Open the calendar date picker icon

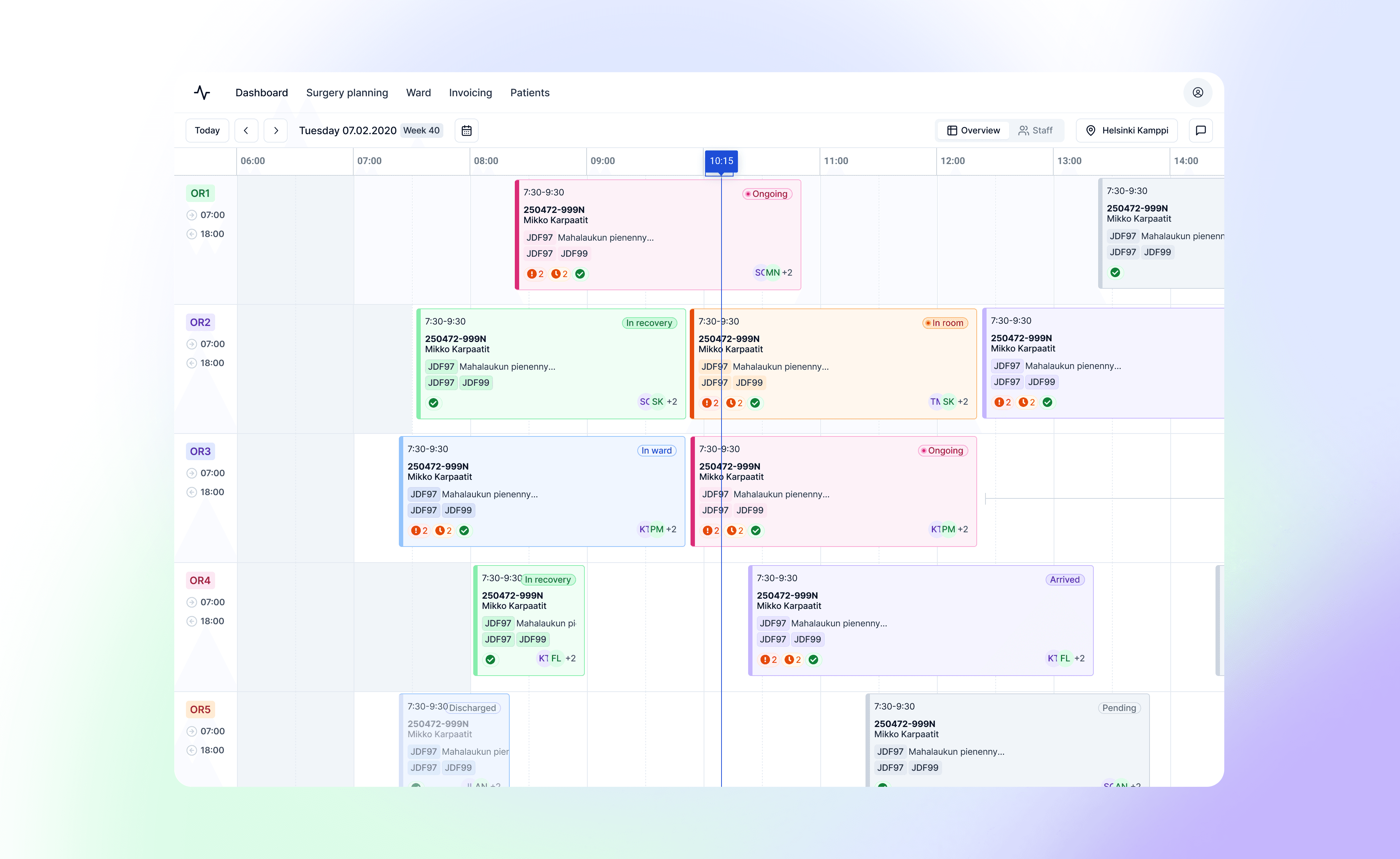(466, 131)
